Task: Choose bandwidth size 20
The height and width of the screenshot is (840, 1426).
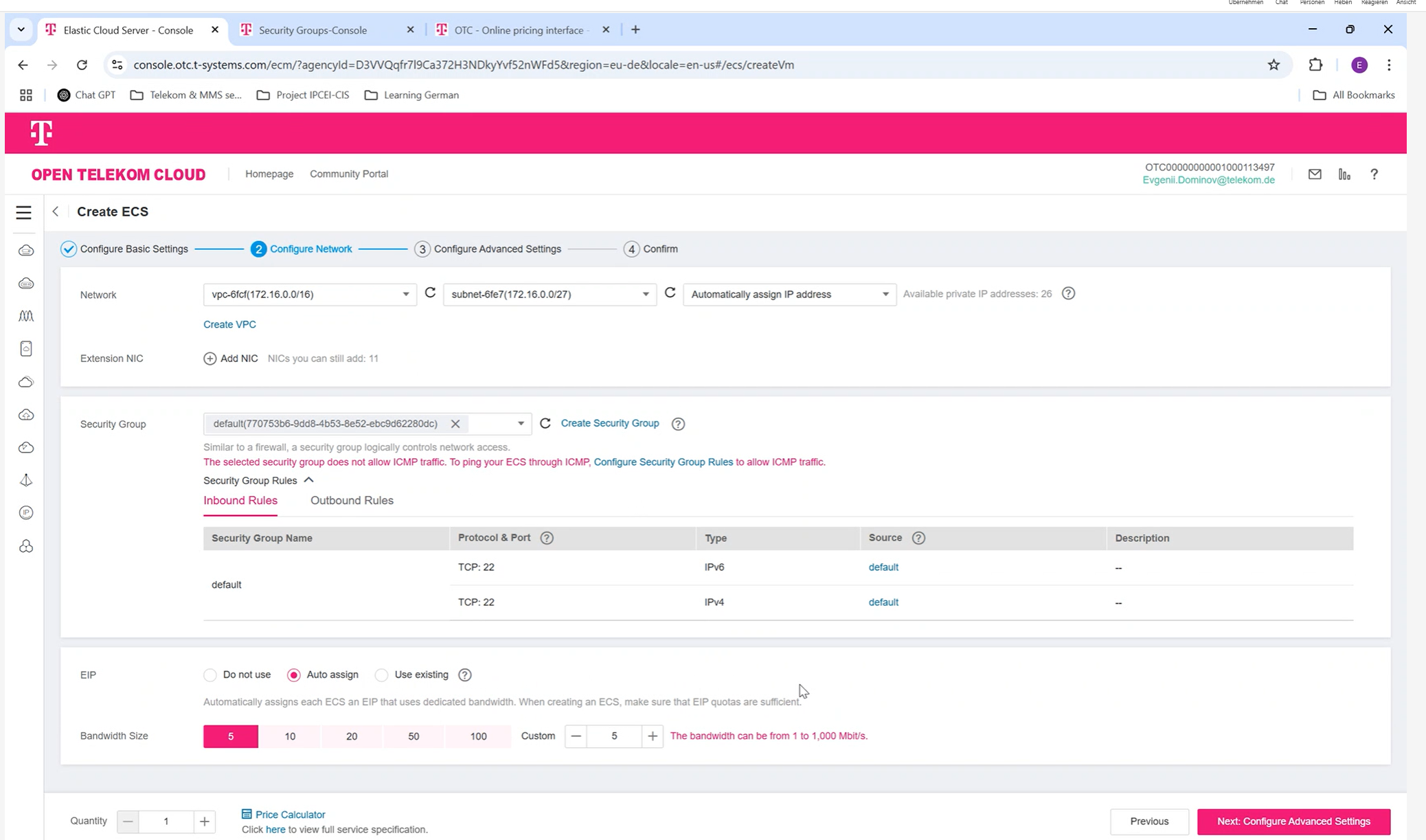Action: pyautogui.click(x=352, y=736)
